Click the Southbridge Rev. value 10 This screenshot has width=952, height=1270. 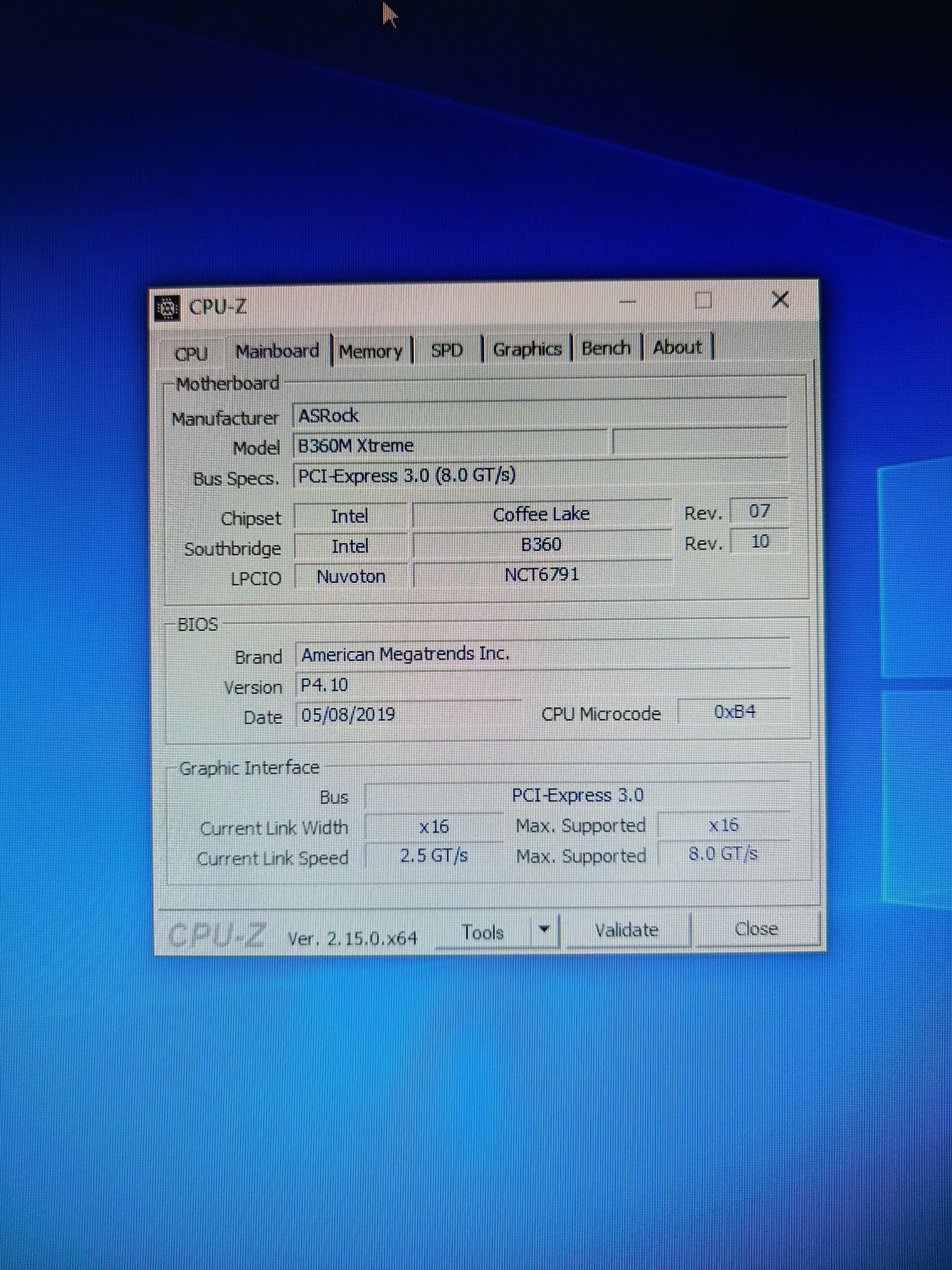tap(759, 542)
